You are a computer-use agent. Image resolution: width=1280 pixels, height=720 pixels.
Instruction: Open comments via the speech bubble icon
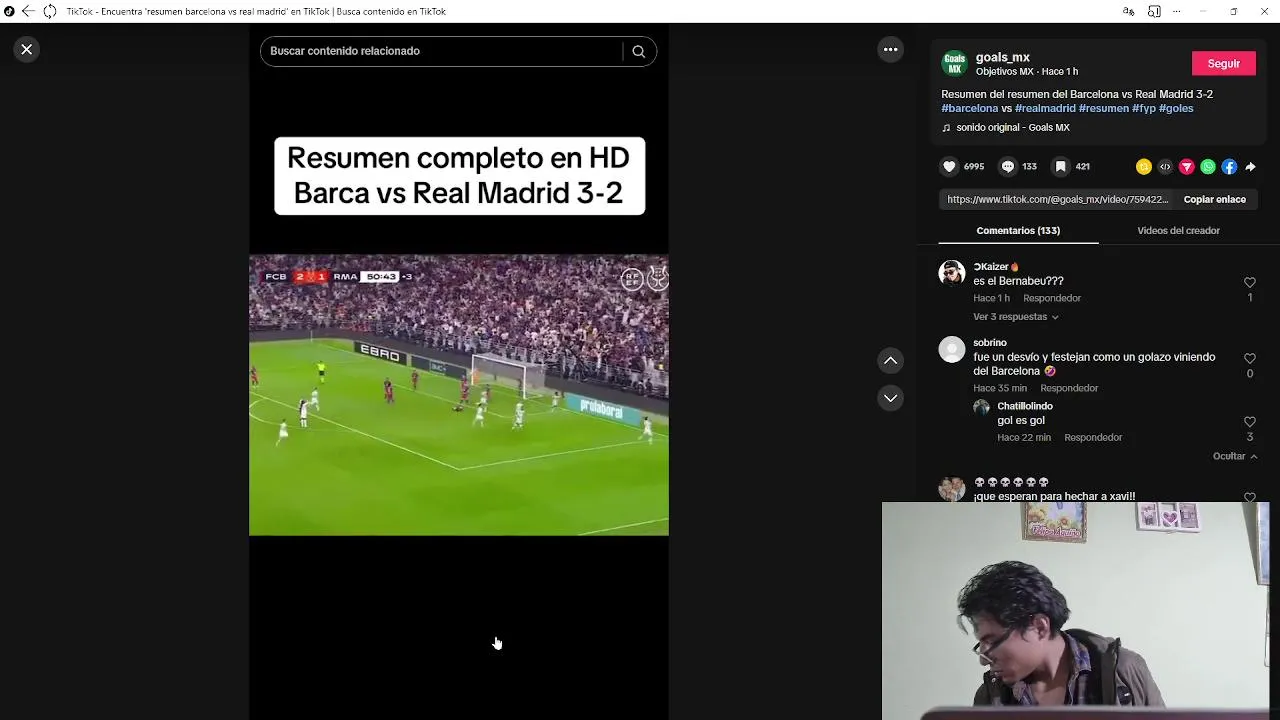(1008, 167)
